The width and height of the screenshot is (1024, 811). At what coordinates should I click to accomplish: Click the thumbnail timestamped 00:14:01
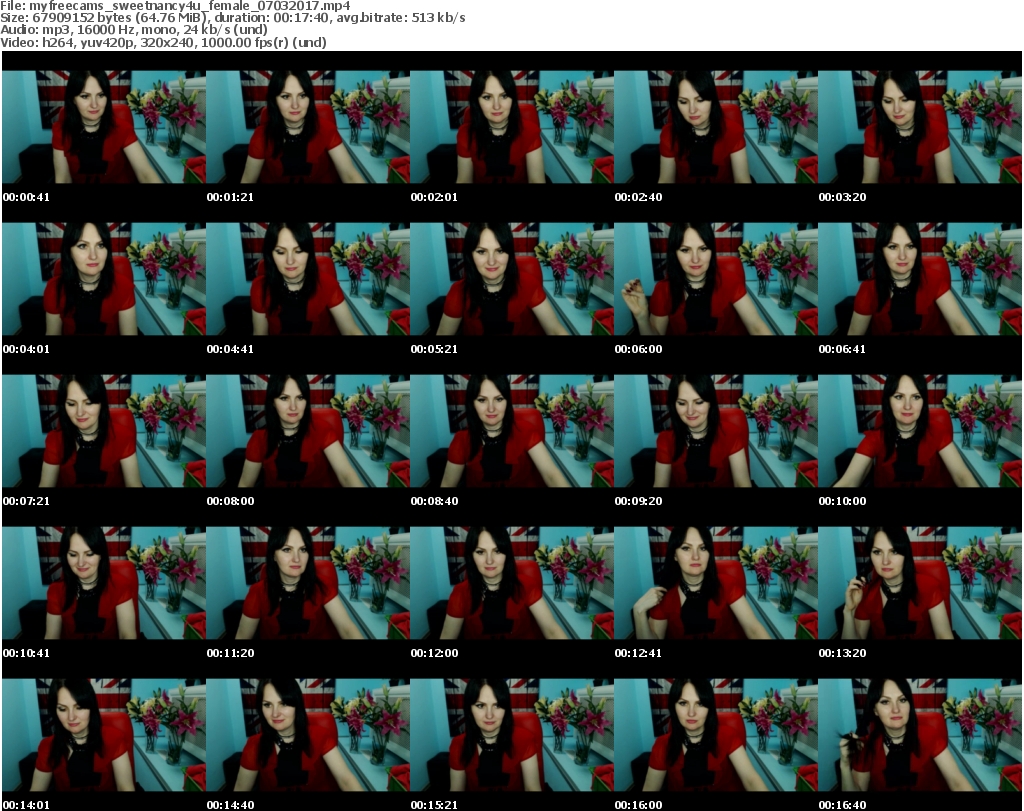click(104, 735)
